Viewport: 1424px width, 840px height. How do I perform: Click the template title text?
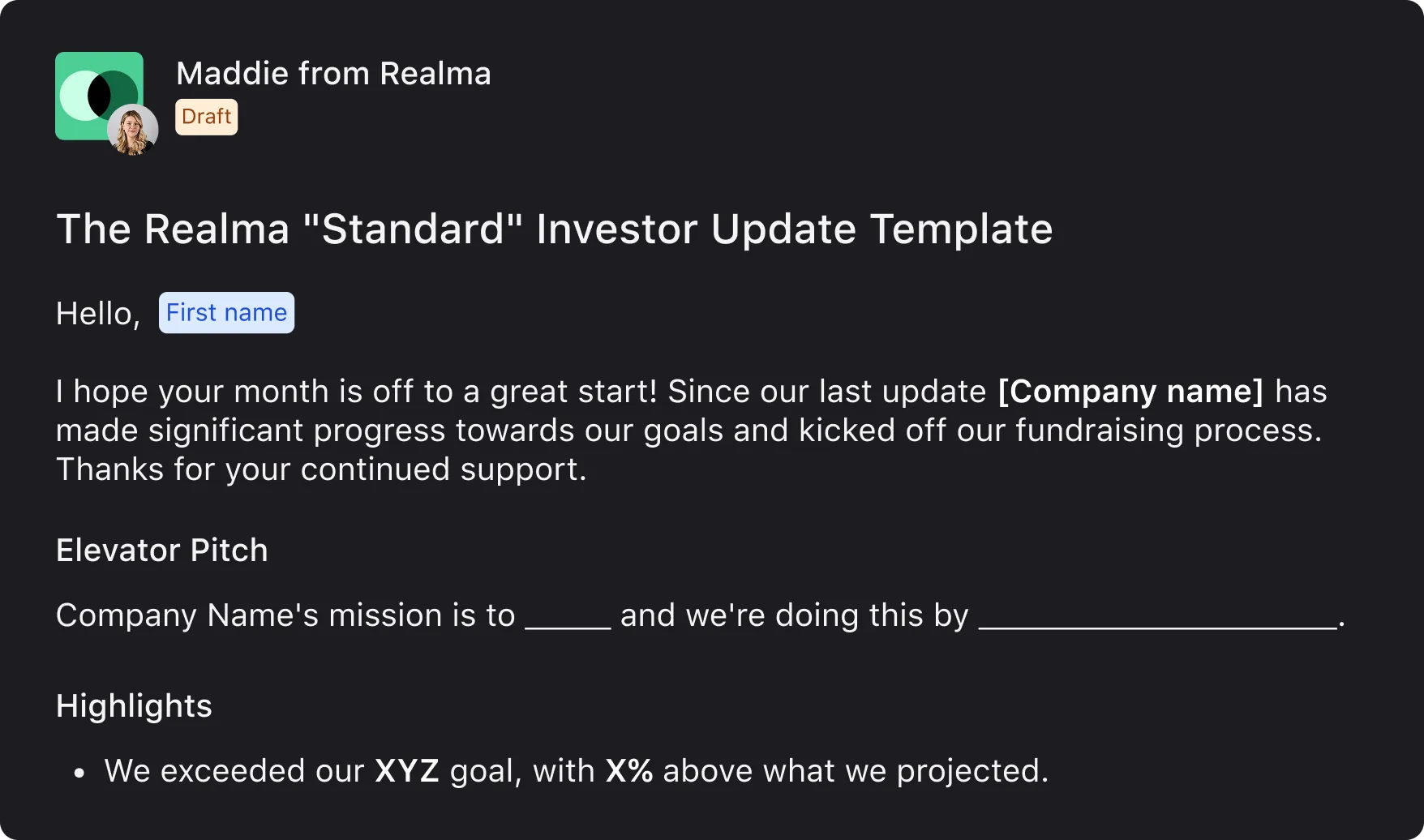(x=554, y=229)
